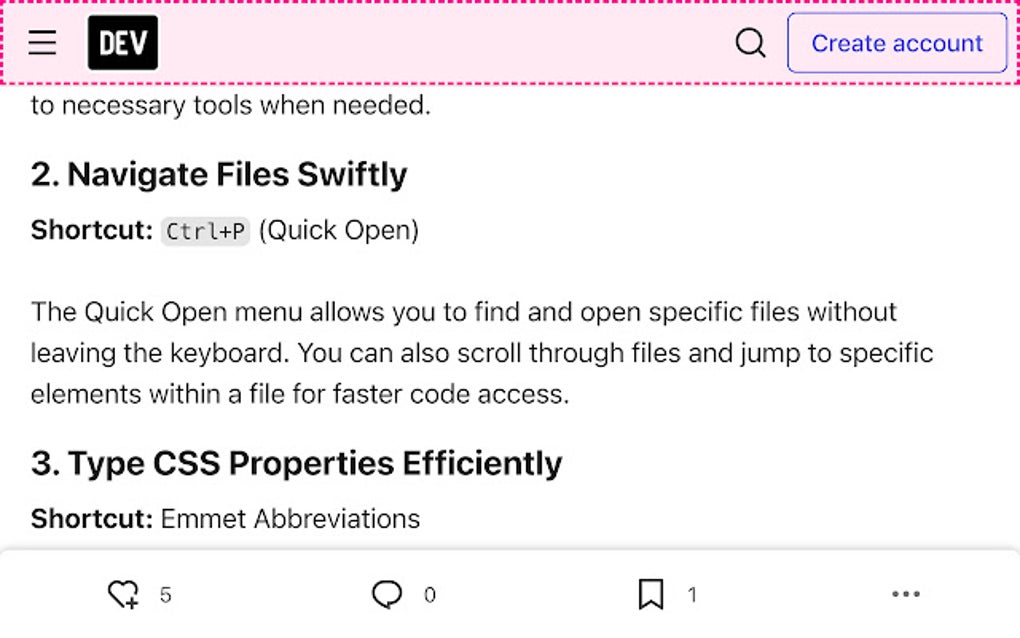Open the hamburger navigation menu
The height and width of the screenshot is (638, 1020).
(42, 43)
